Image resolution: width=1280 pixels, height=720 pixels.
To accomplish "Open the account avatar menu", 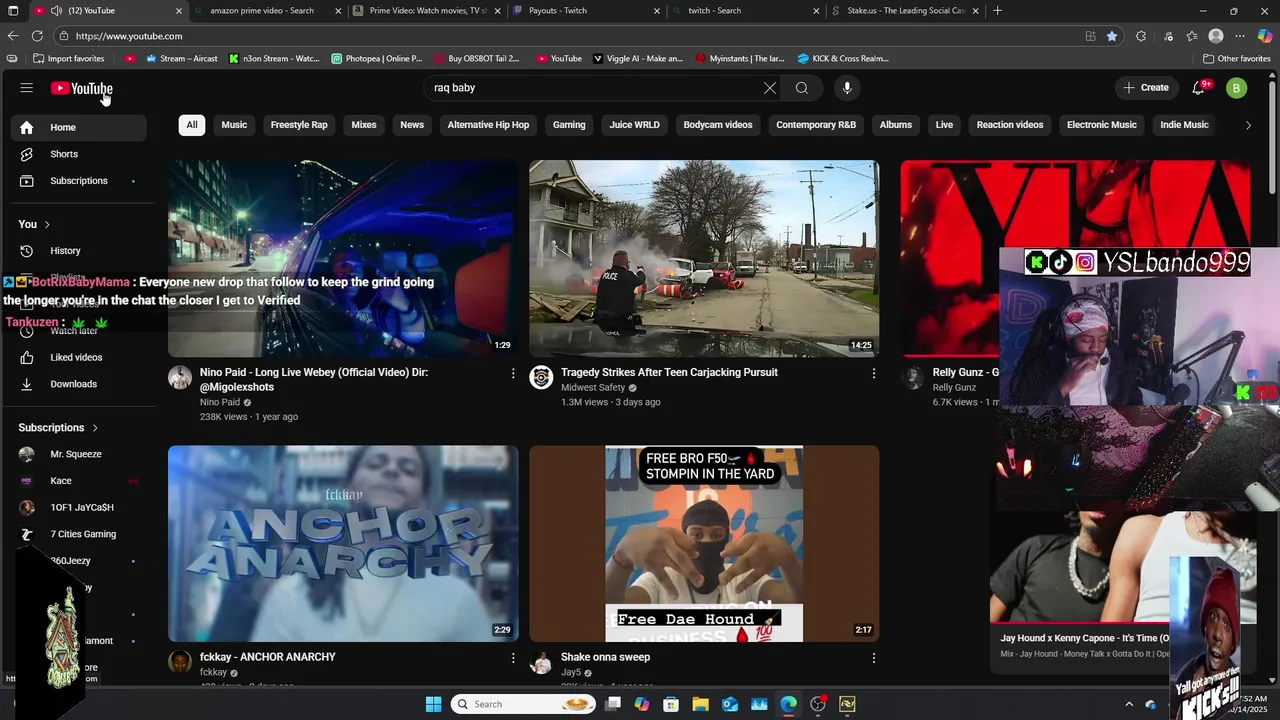I will pos(1237,88).
